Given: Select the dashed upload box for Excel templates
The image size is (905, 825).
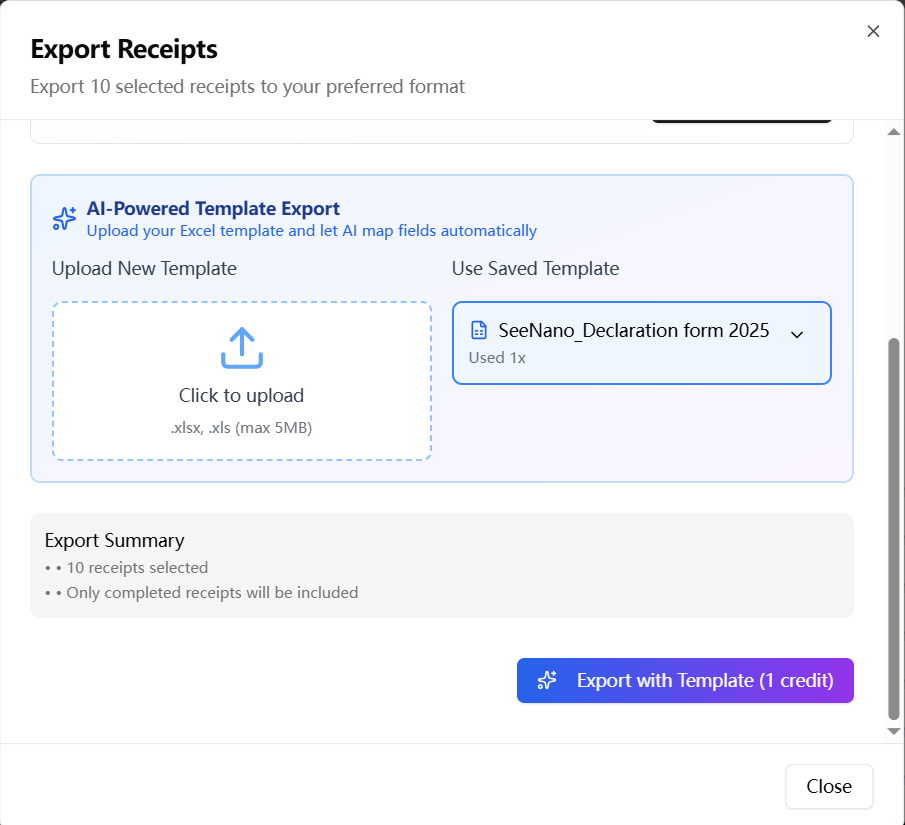Looking at the screenshot, I should 241,380.
